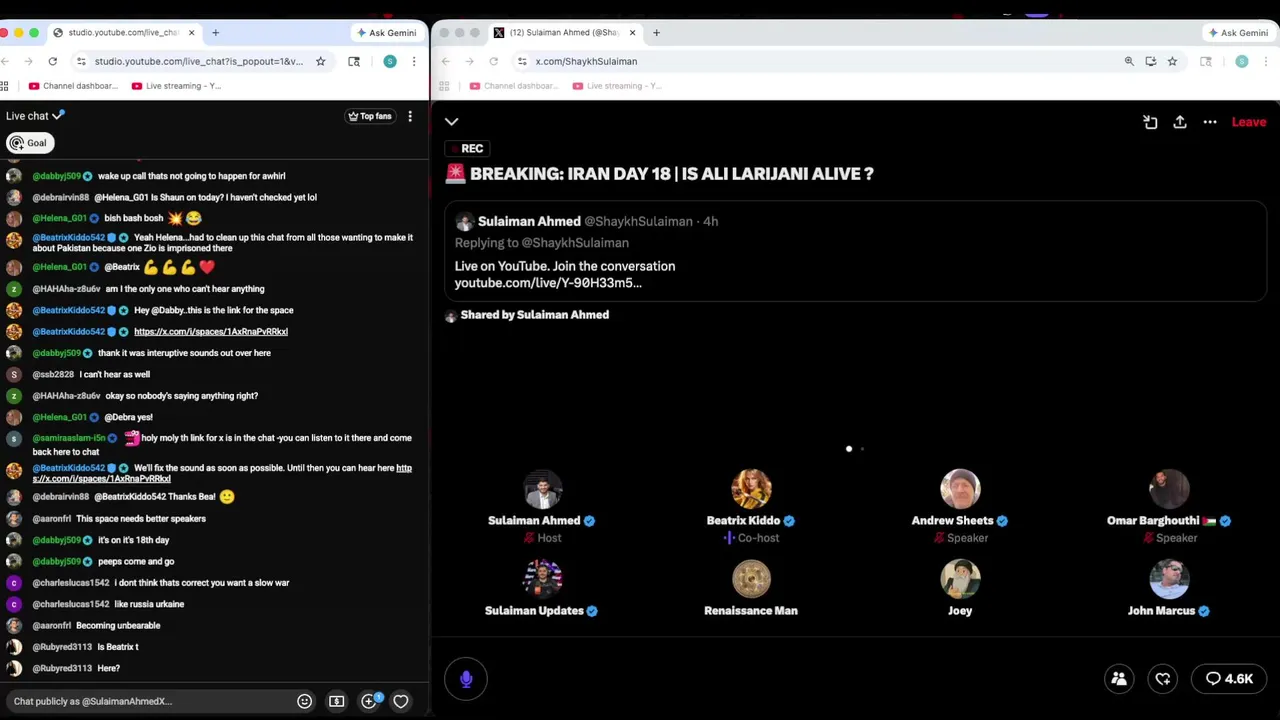Select Joey listener avatar
Screen dimensions: 1280x720
[x=960, y=579]
